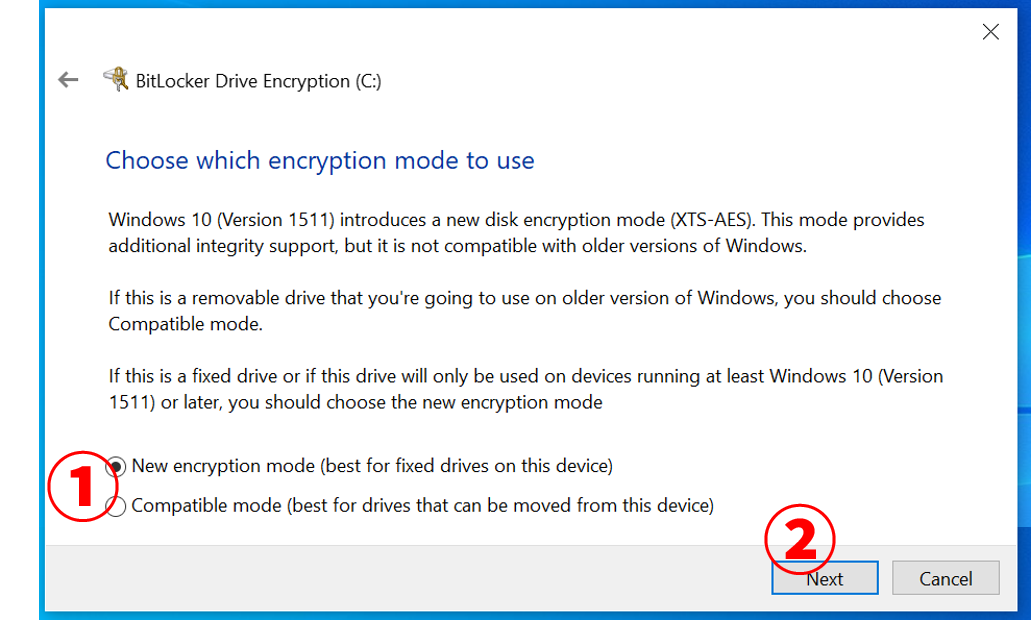The width and height of the screenshot is (1031, 635).
Task: Go back using the left arrow icon
Action: coord(68,80)
